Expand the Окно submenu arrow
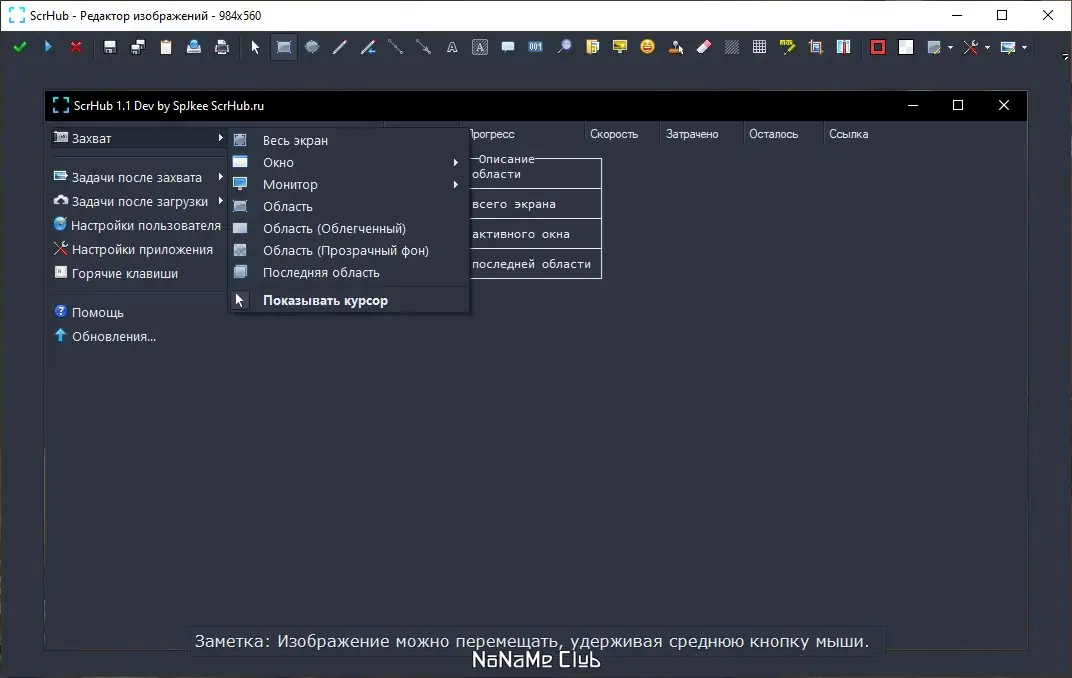 (455, 163)
